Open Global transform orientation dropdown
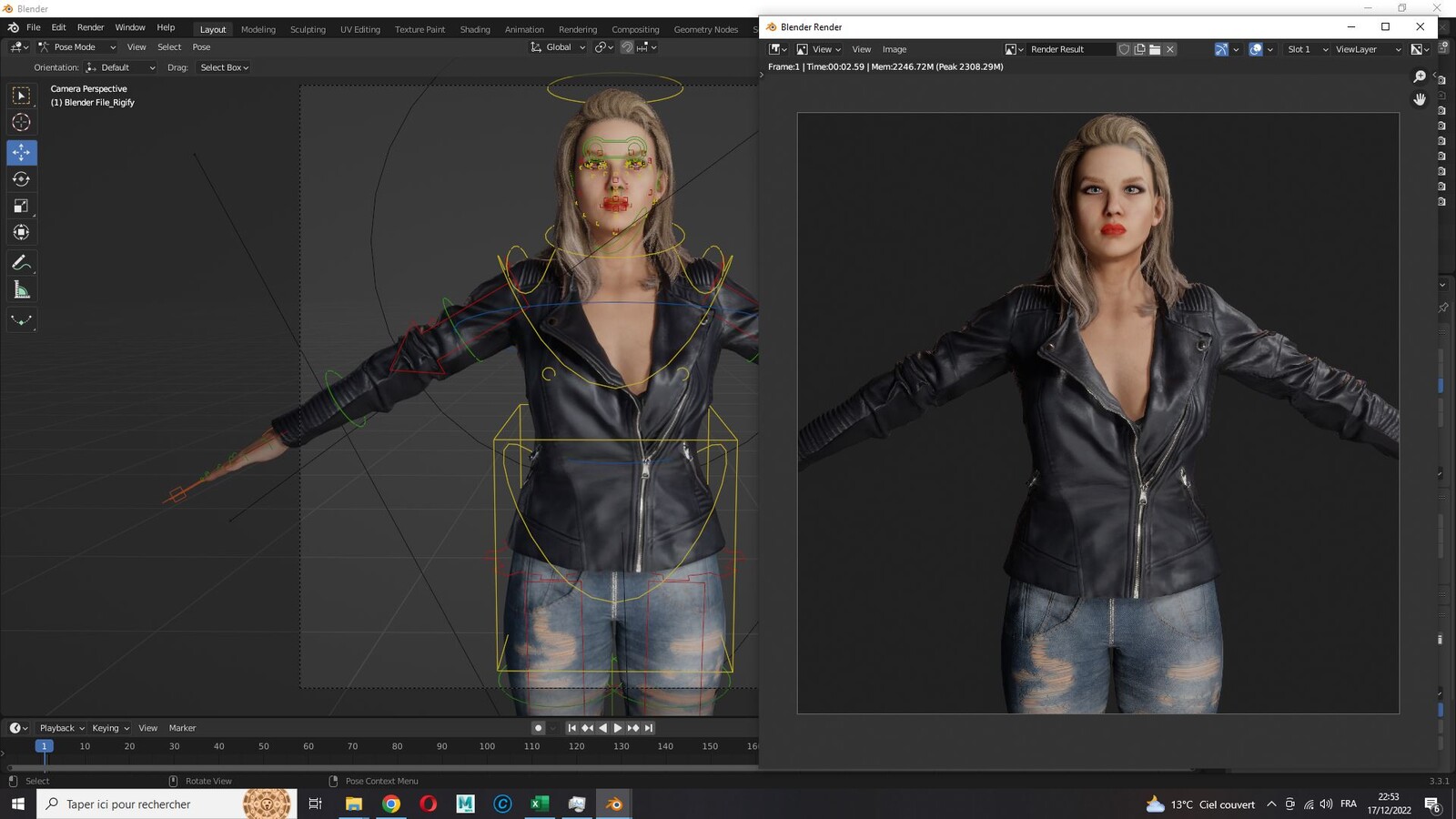 click(558, 47)
